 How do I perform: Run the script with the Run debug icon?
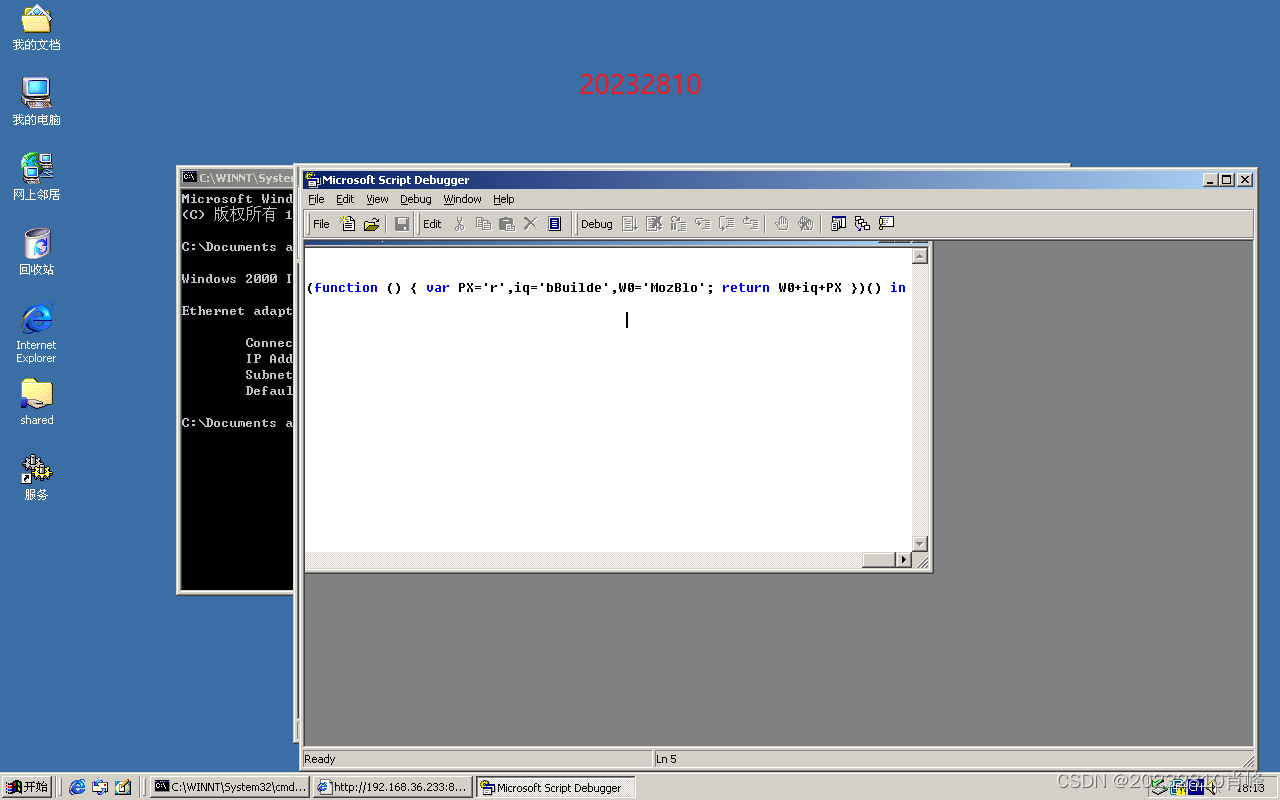630,224
